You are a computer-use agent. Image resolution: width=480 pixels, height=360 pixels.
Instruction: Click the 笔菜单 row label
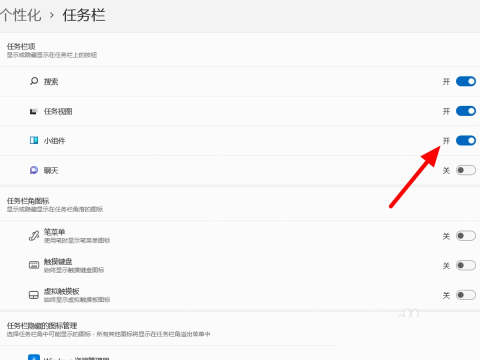[54, 232]
